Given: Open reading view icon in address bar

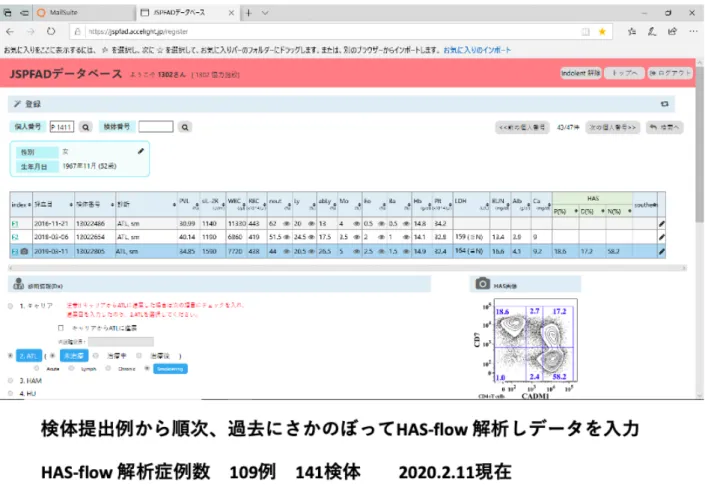Looking at the screenshot, I should coord(585,31).
